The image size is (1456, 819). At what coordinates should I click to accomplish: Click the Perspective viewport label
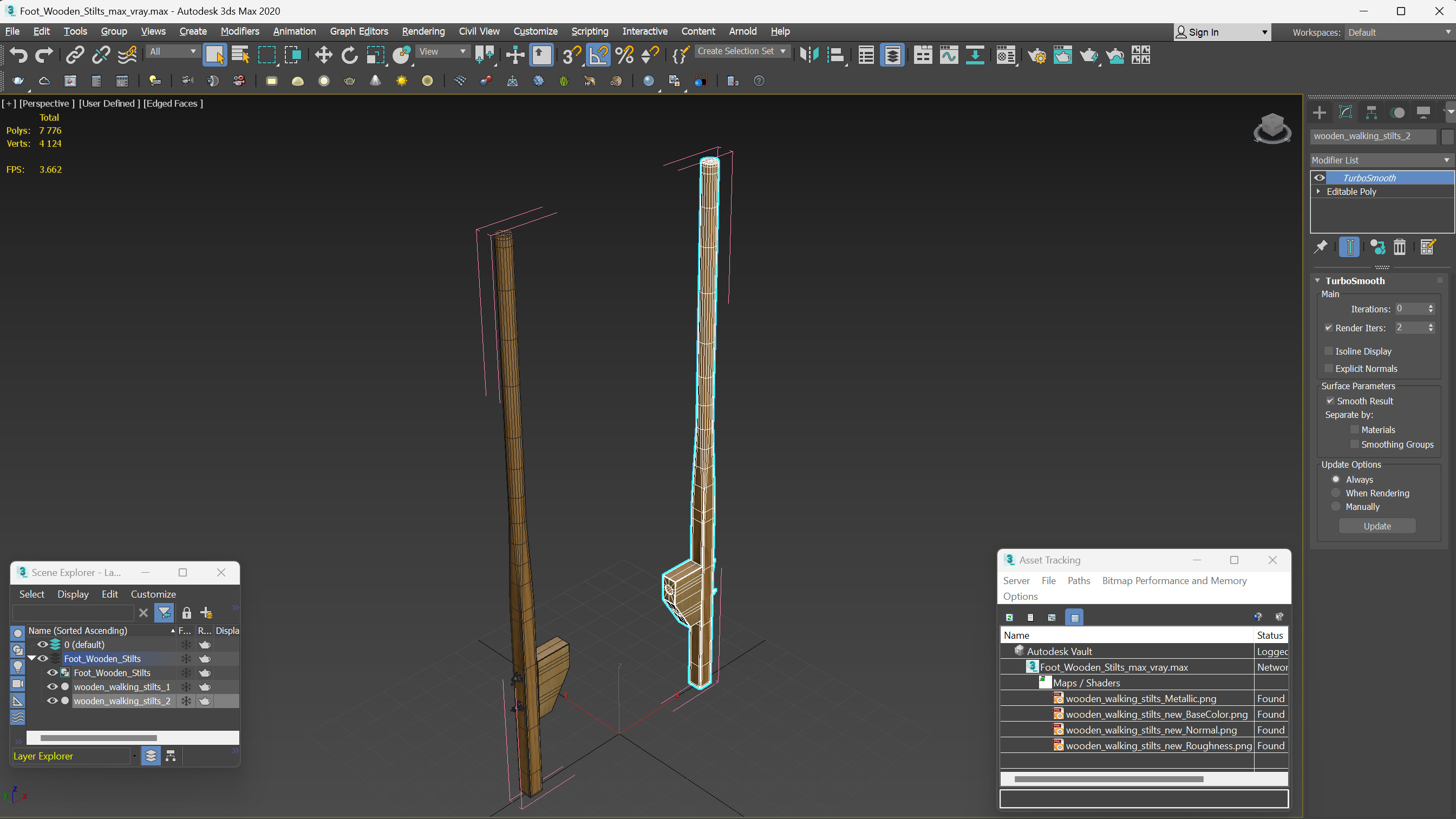coord(47,103)
